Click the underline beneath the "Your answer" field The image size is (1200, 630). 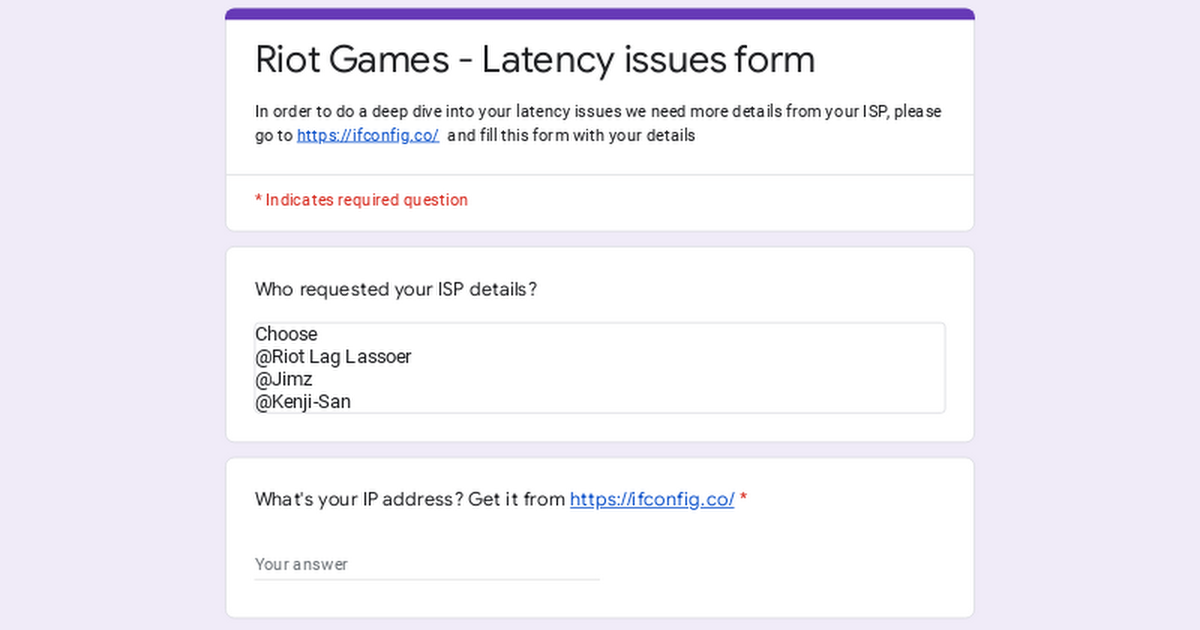click(427, 579)
